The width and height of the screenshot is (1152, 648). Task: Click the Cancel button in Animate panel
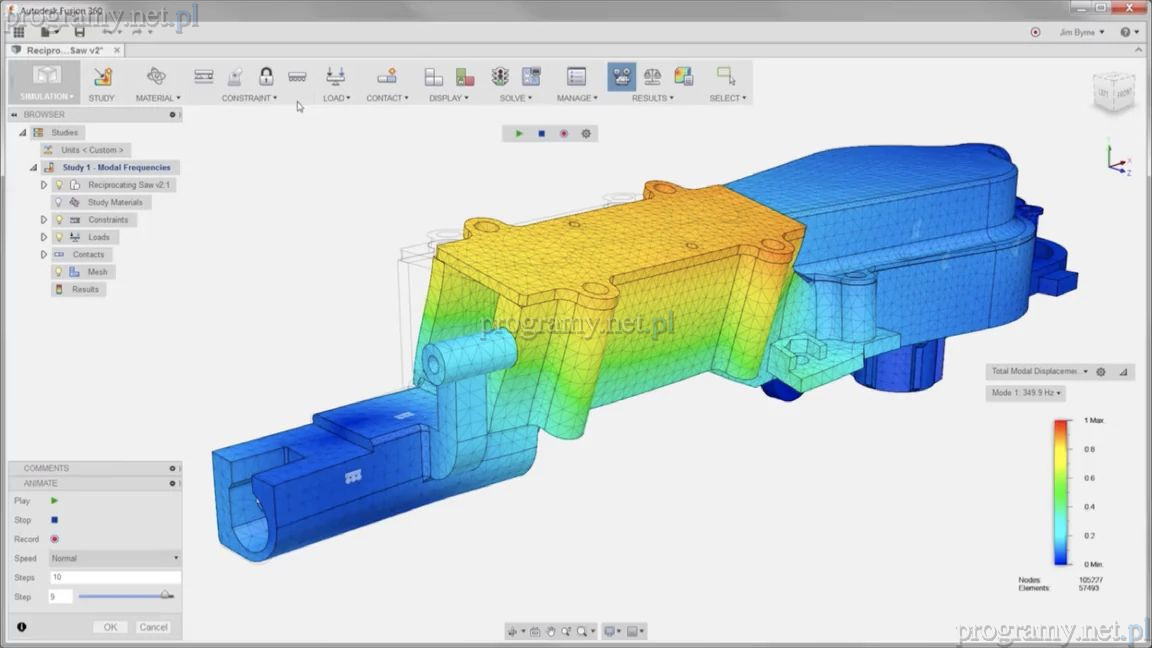click(153, 627)
